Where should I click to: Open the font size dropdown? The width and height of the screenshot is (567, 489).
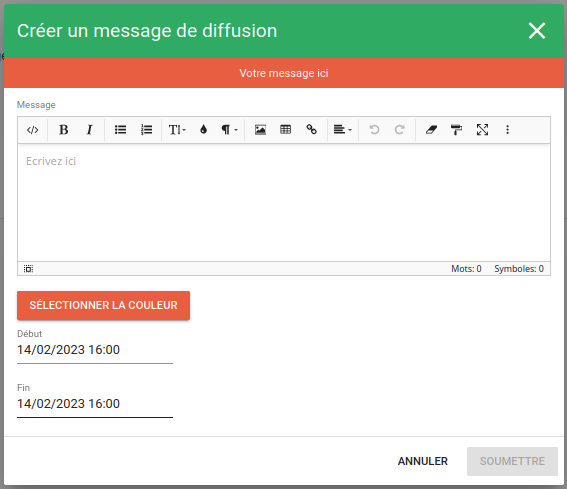(177, 130)
